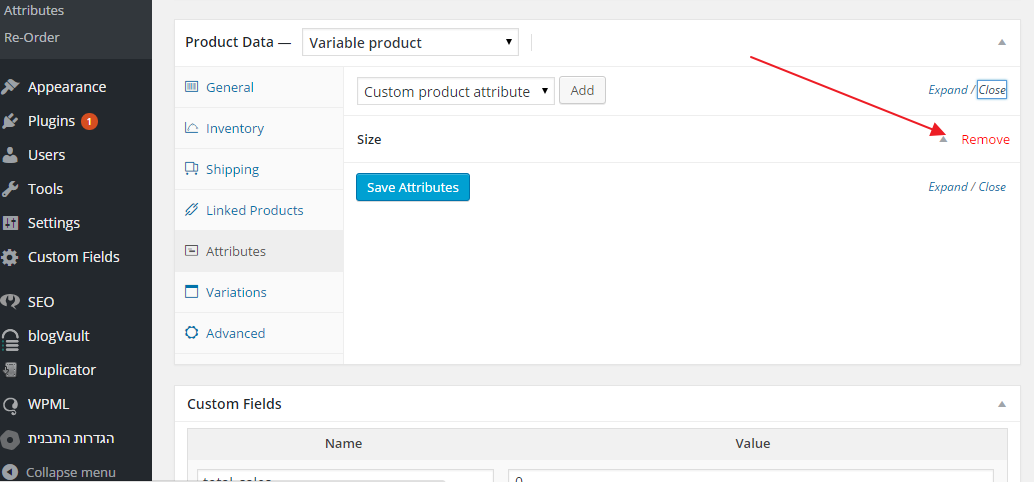
Task: Open the Variations tab
Action: (236, 292)
